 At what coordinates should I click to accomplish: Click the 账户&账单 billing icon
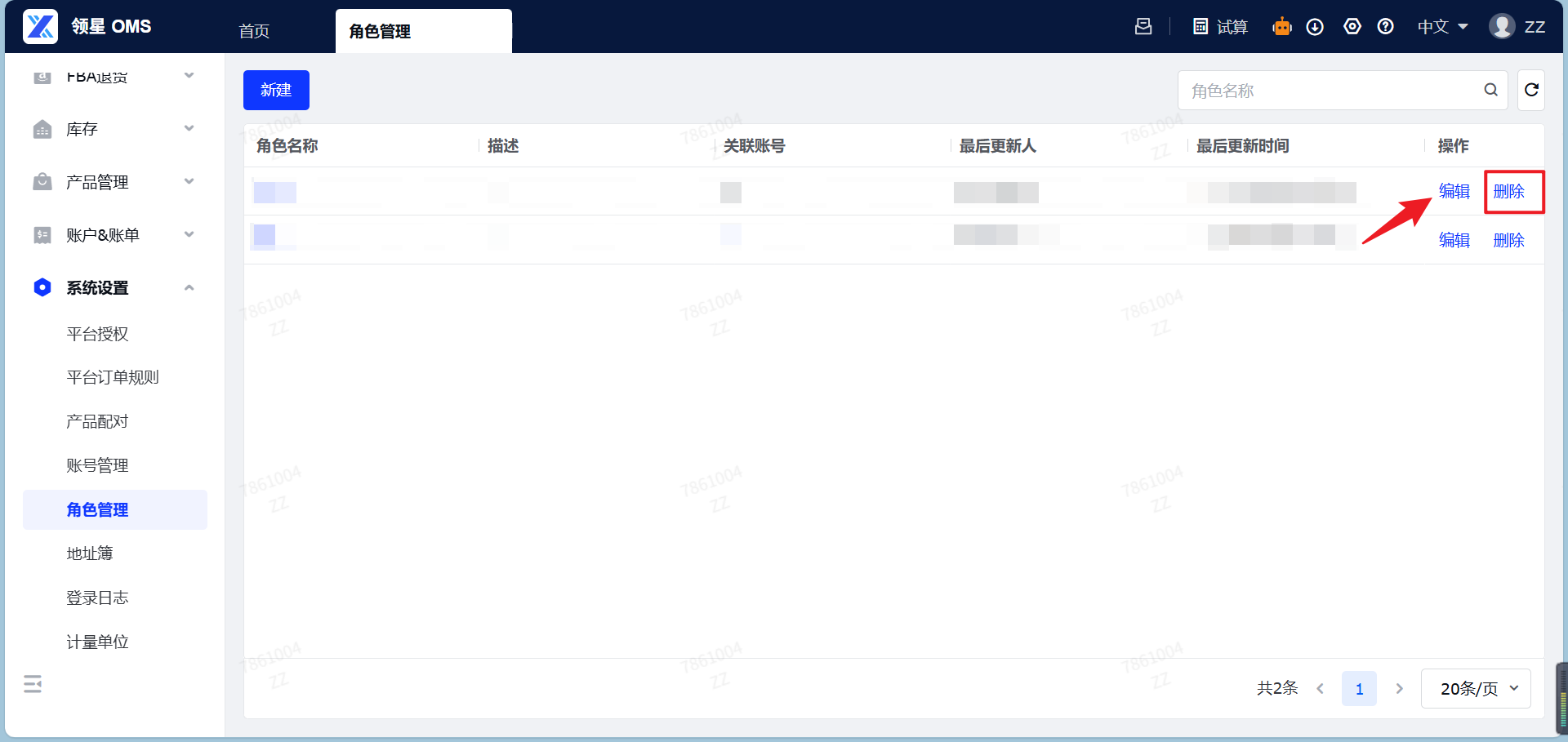pos(42,235)
